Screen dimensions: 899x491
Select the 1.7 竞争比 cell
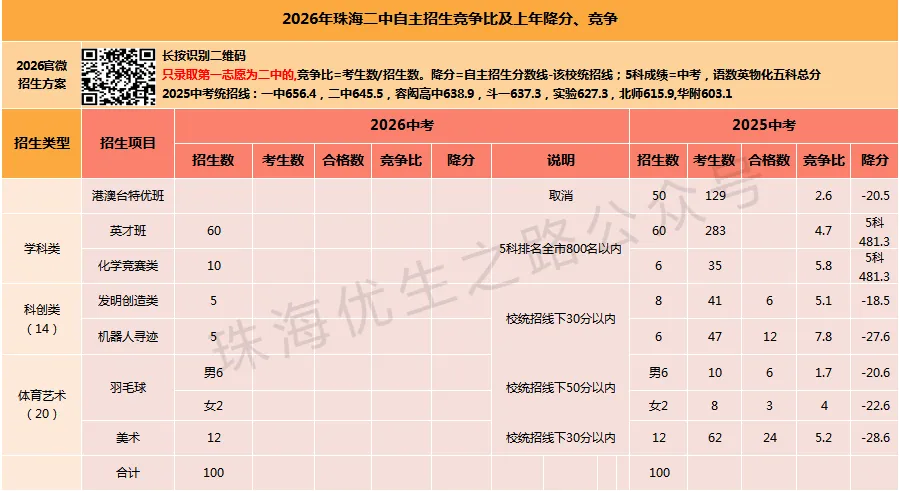click(x=823, y=372)
